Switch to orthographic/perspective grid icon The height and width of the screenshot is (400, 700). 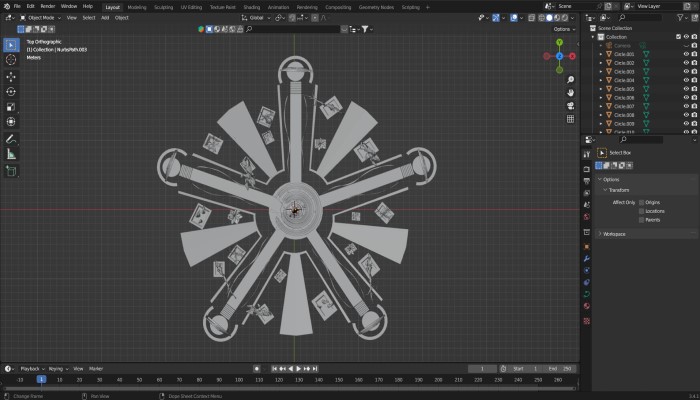pyautogui.click(x=571, y=119)
